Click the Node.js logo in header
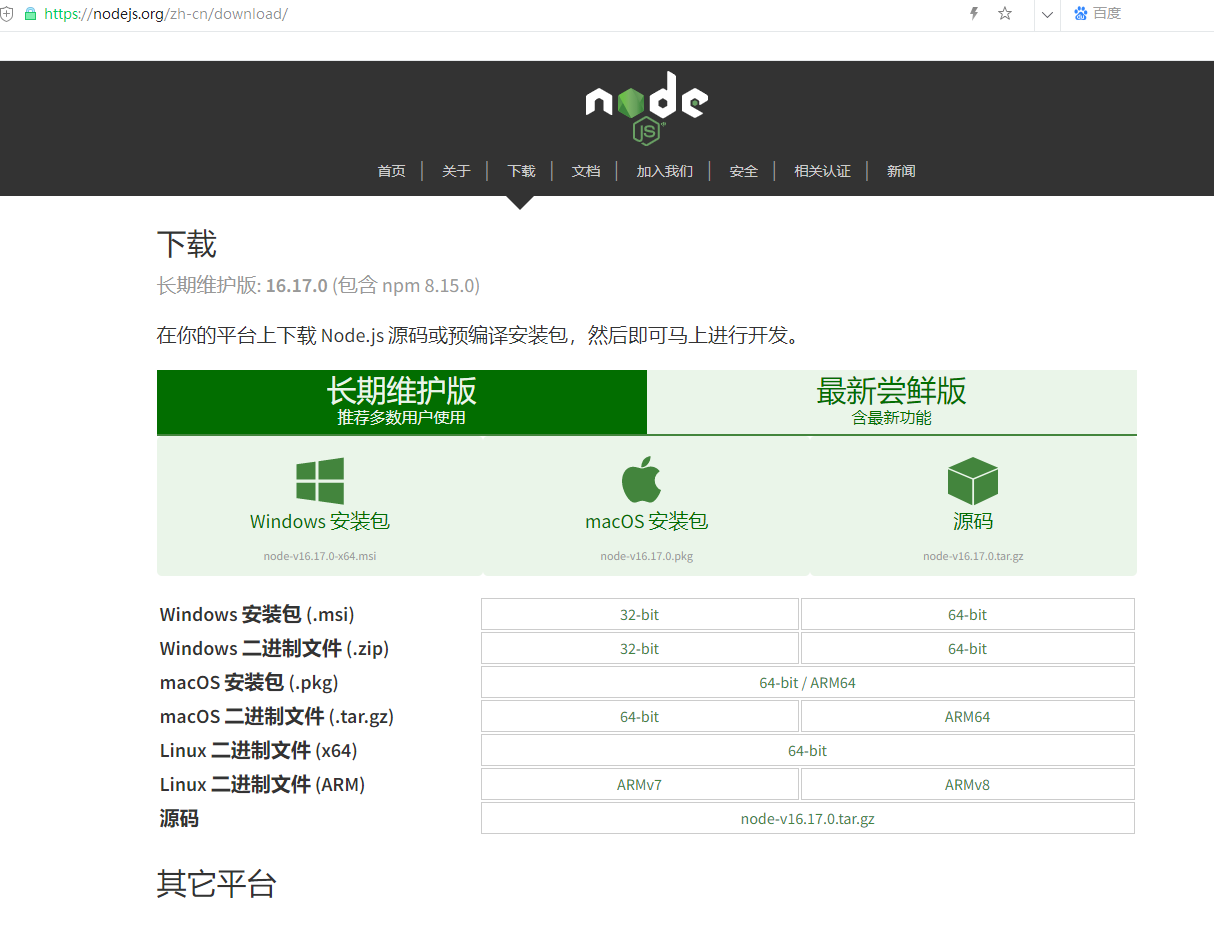This screenshot has height=929, width=1214. click(x=646, y=108)
